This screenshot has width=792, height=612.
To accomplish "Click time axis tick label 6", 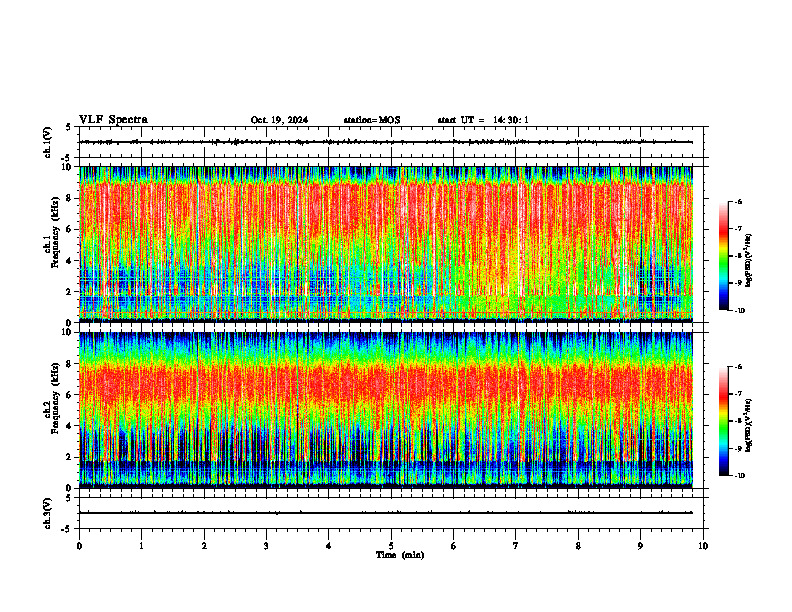I will [x=454, y=546].
